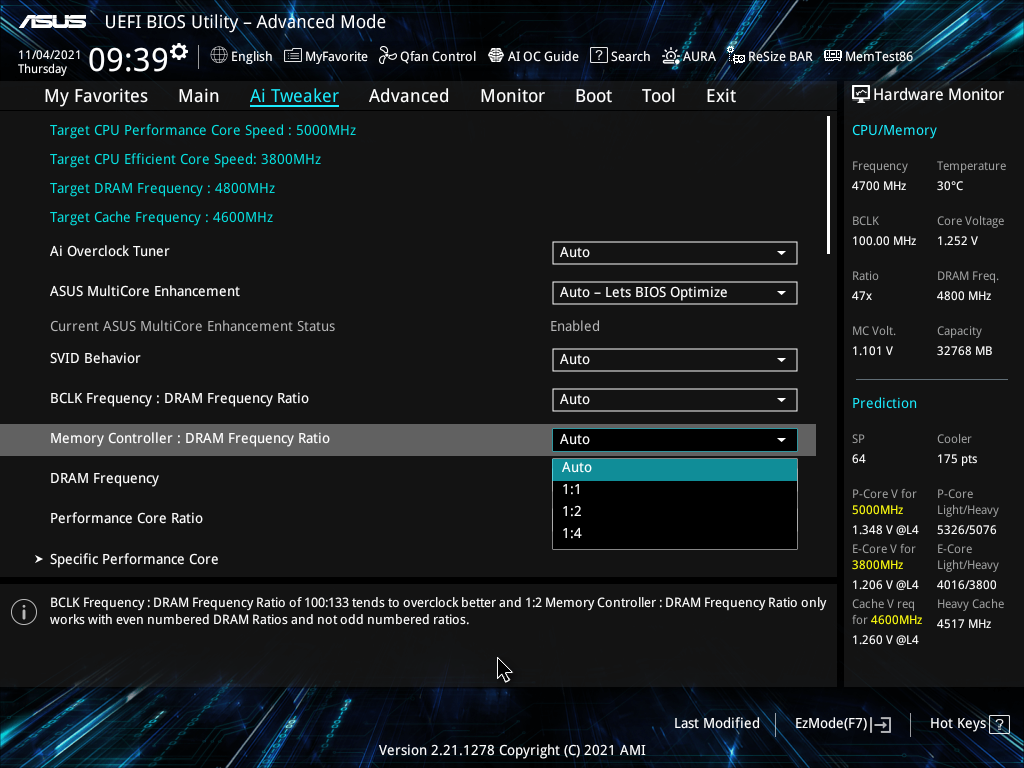Click the Qfan Control fan icon
The image size is (1024, 768).
[387, 56]
